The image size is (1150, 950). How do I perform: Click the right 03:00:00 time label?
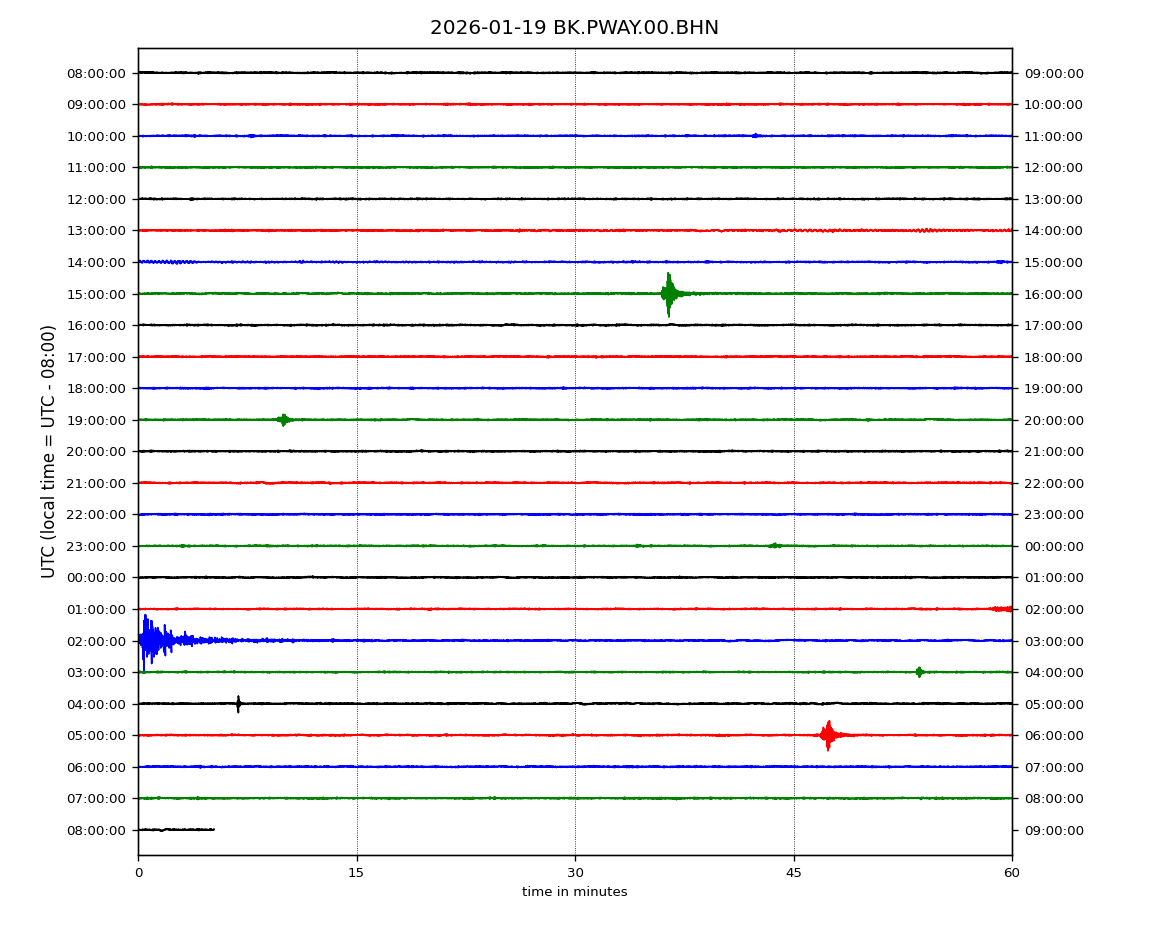tap(1053, 641)
